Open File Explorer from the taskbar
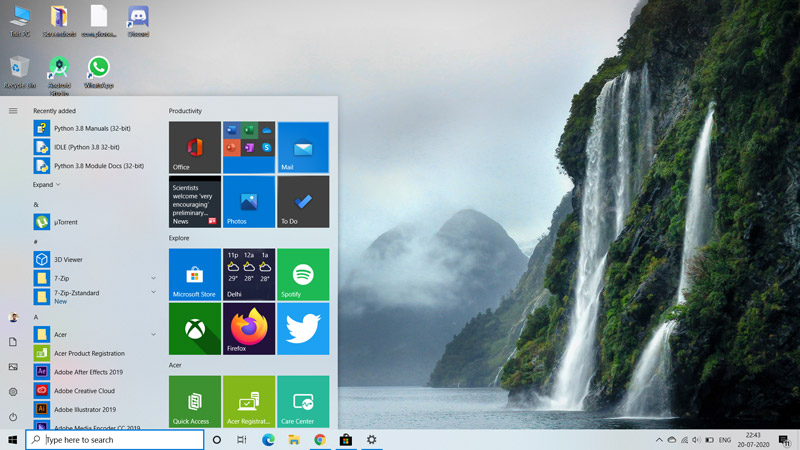The height and width of the screenshot is (450, 800). pyautogui.click(x=294, y=440)
